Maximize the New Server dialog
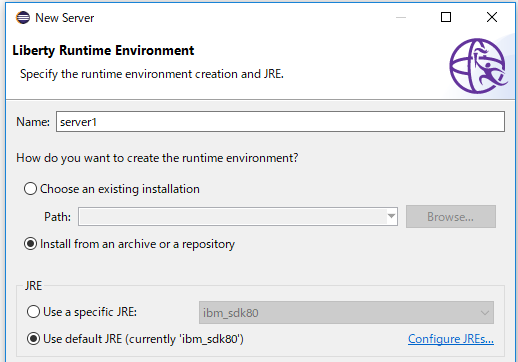 (446, 17)
